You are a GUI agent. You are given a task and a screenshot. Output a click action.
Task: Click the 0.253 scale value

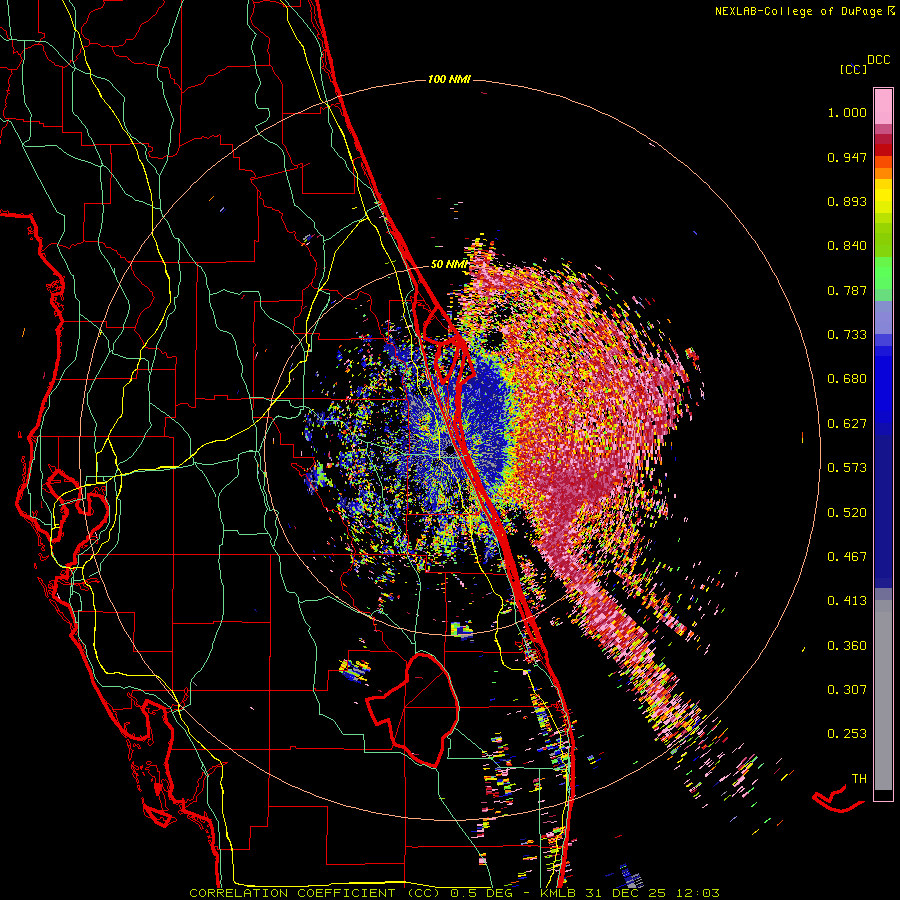click(847, 734)
